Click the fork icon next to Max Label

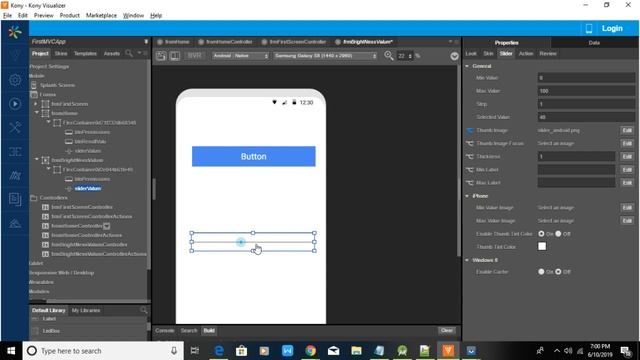coord(470,182)
